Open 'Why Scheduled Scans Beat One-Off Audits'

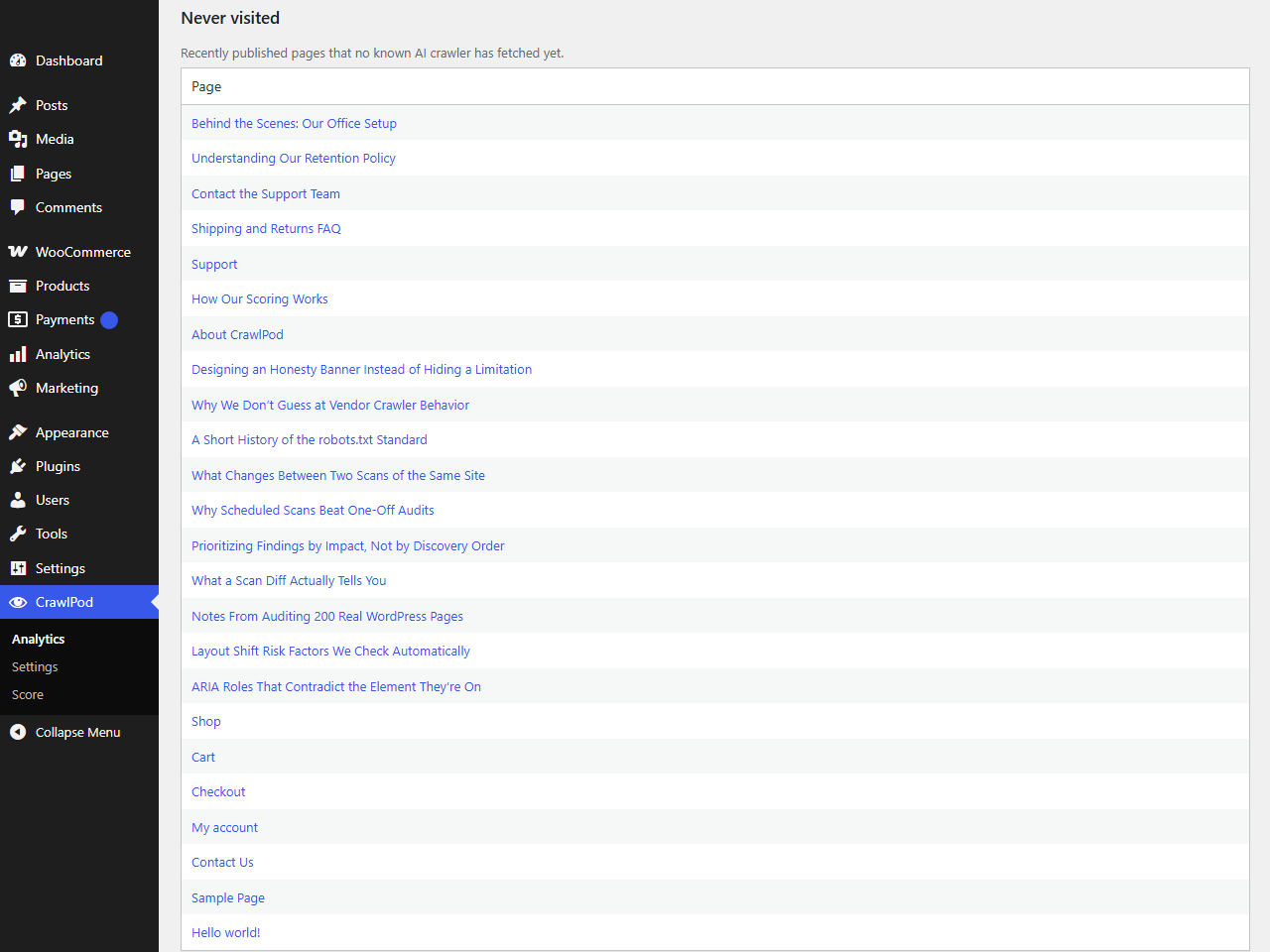point(313,510)
